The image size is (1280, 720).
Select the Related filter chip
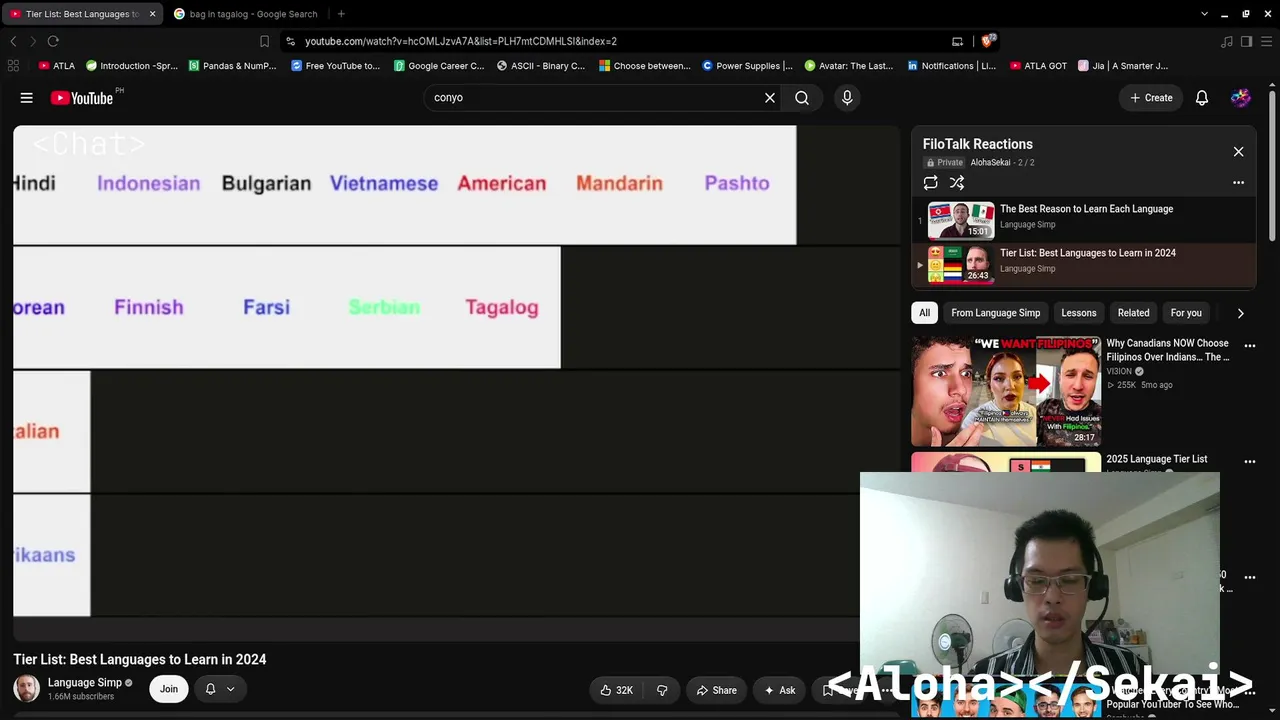[x=1133, y=313]
